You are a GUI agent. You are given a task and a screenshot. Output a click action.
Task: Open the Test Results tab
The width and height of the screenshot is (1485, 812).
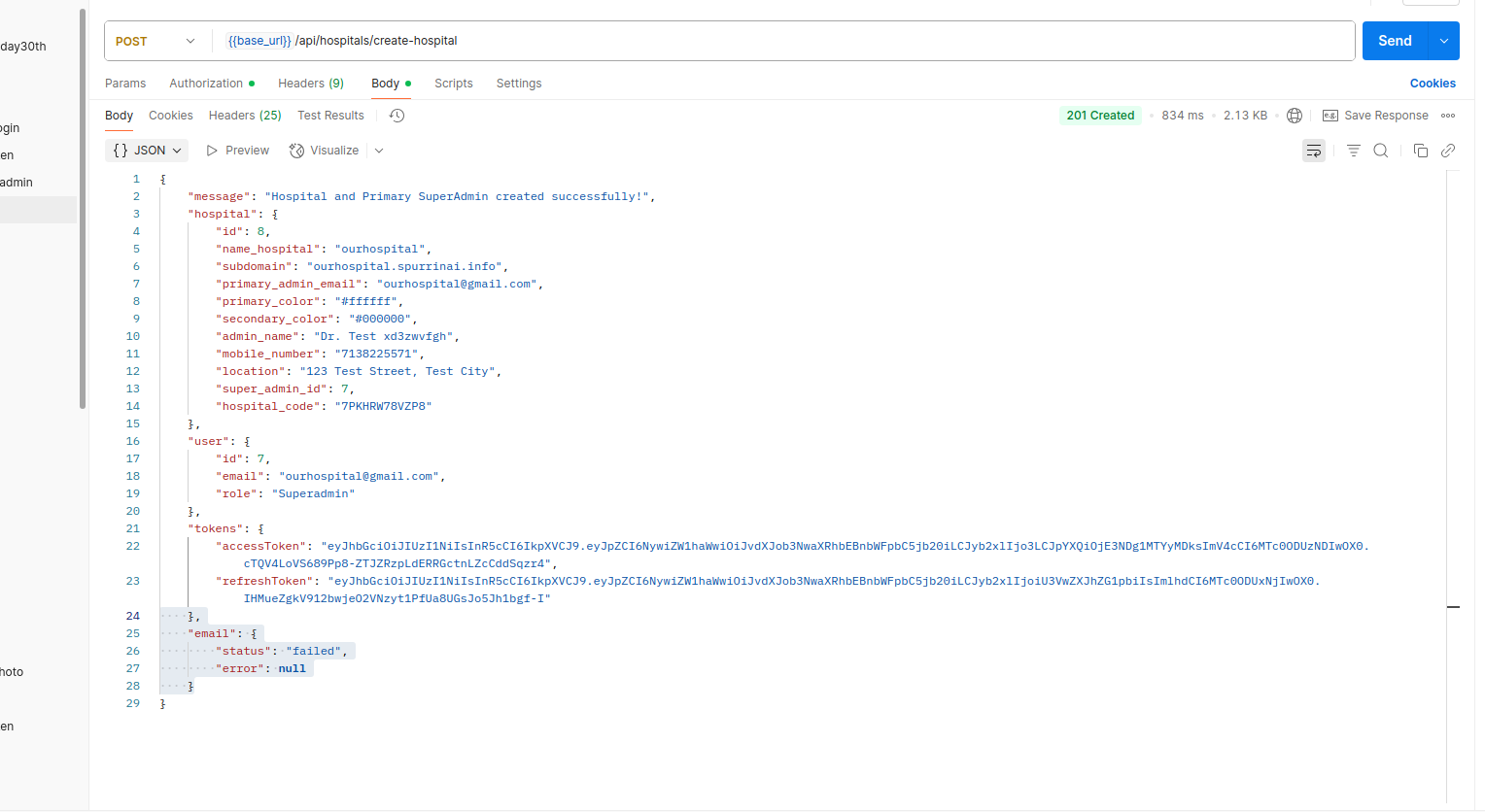click(330, 116)
